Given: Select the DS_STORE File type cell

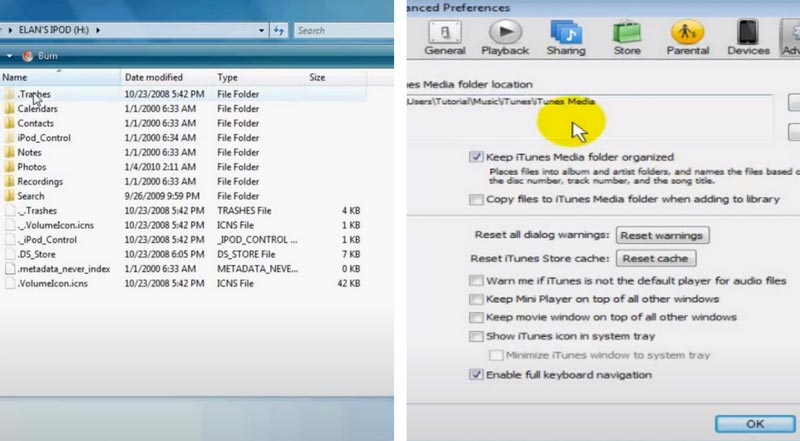Looking at the screenshot, I should [x=246, y=254].
